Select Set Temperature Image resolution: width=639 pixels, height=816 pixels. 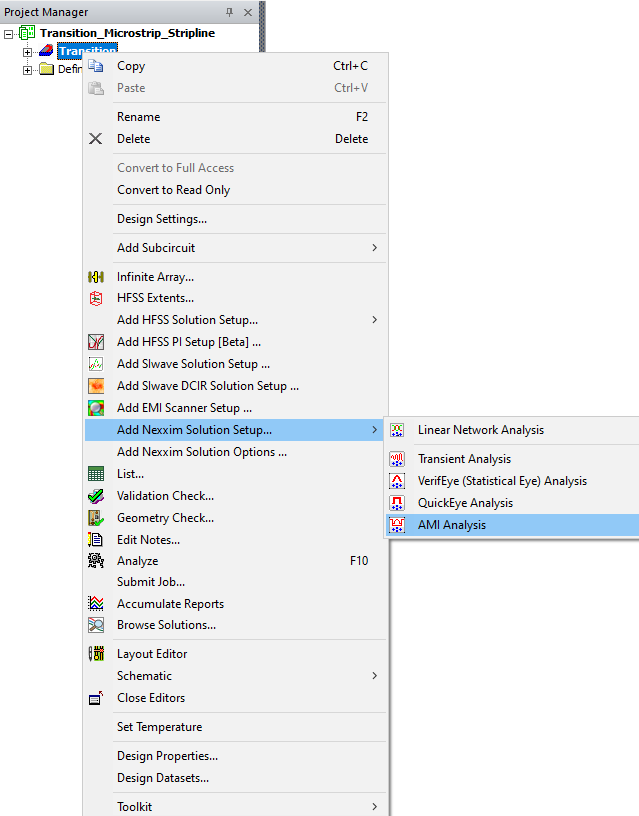pos(235,727)
